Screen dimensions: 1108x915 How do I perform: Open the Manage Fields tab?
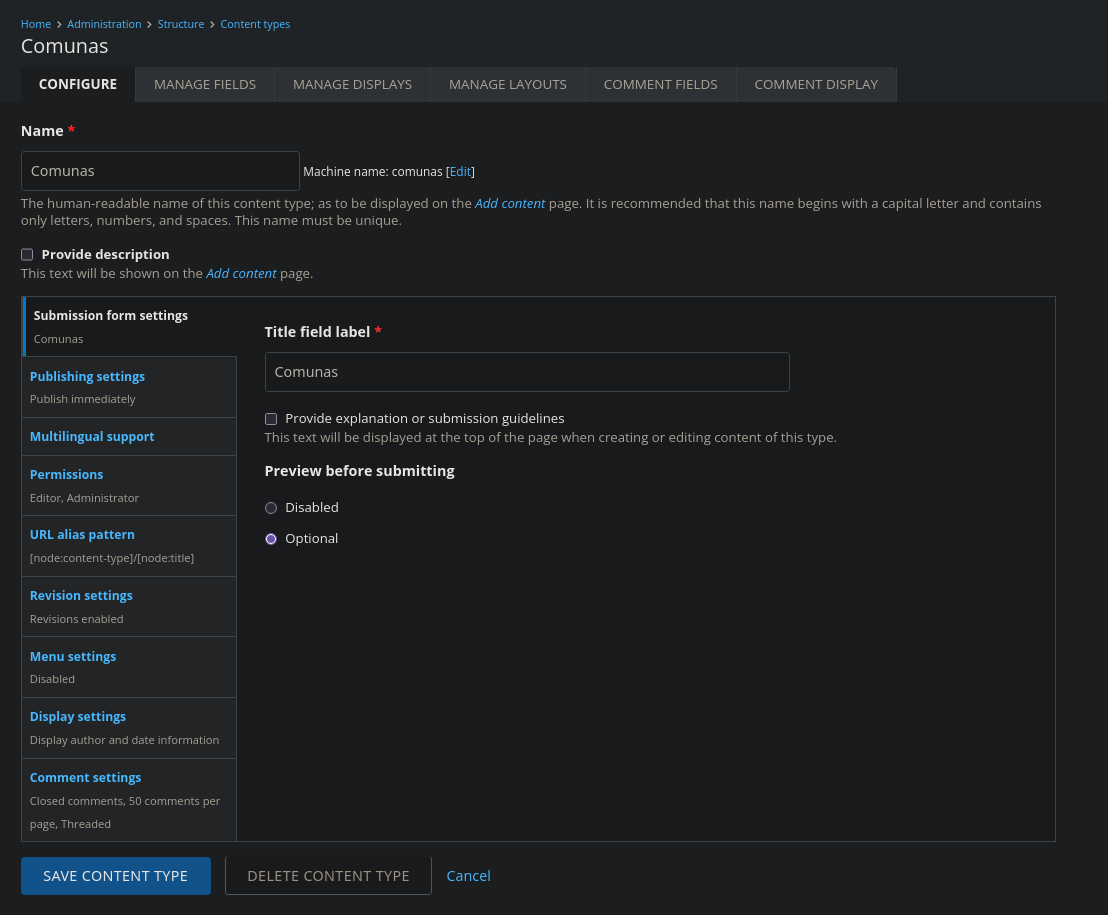(x=205, y=85)
